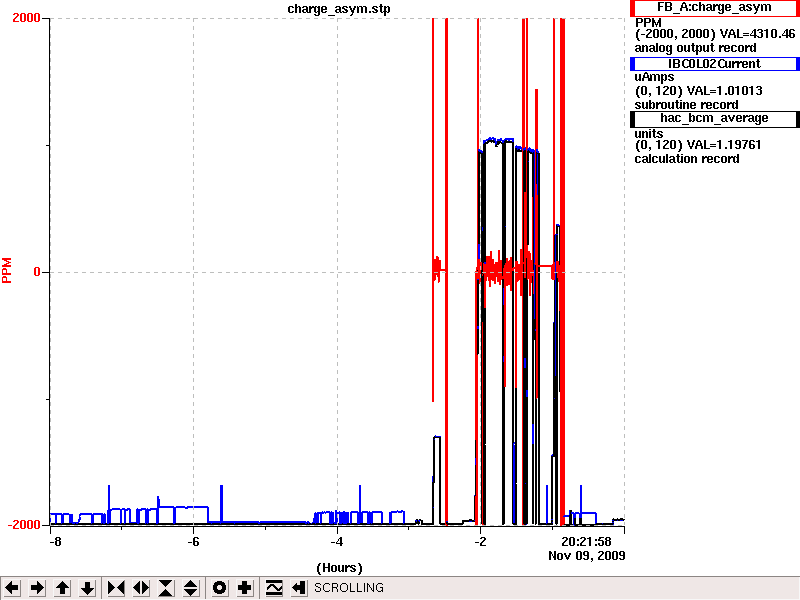Click the -6 x-axis tick label
Image resolution: width=800 pixels, height=600 pixels.
(x=193, y=542)
